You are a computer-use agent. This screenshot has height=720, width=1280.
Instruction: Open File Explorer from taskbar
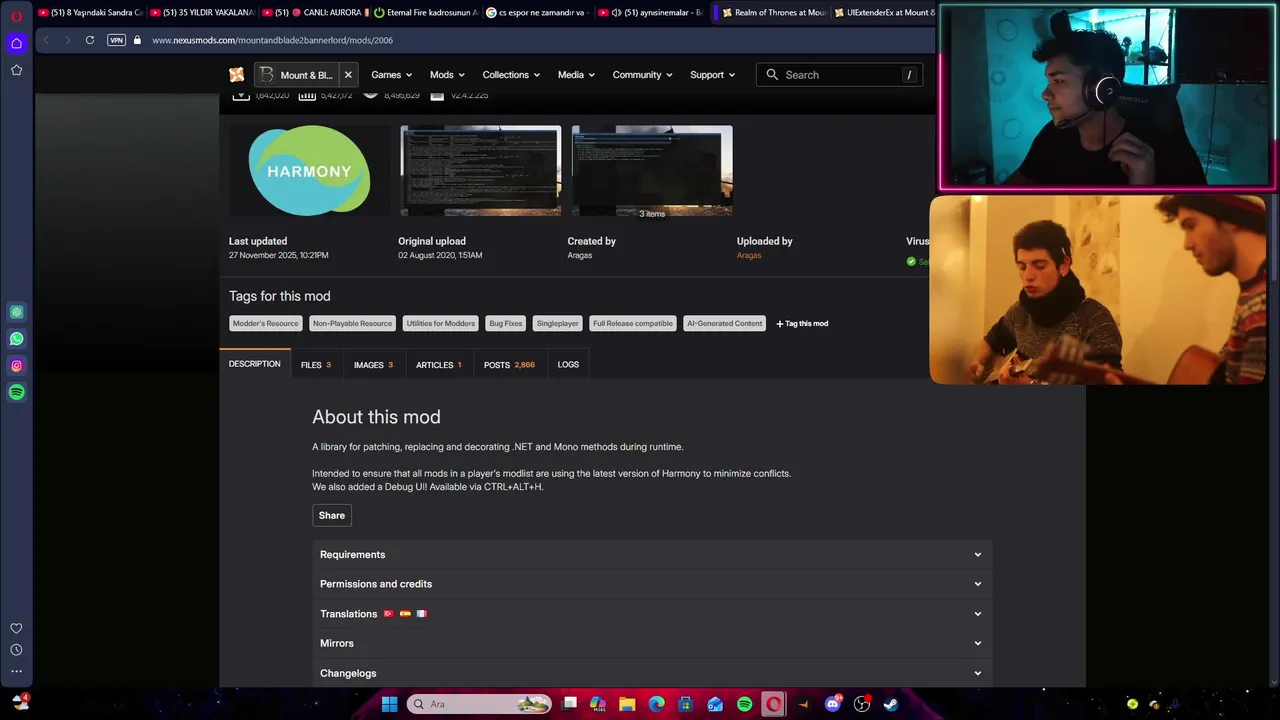627,704
